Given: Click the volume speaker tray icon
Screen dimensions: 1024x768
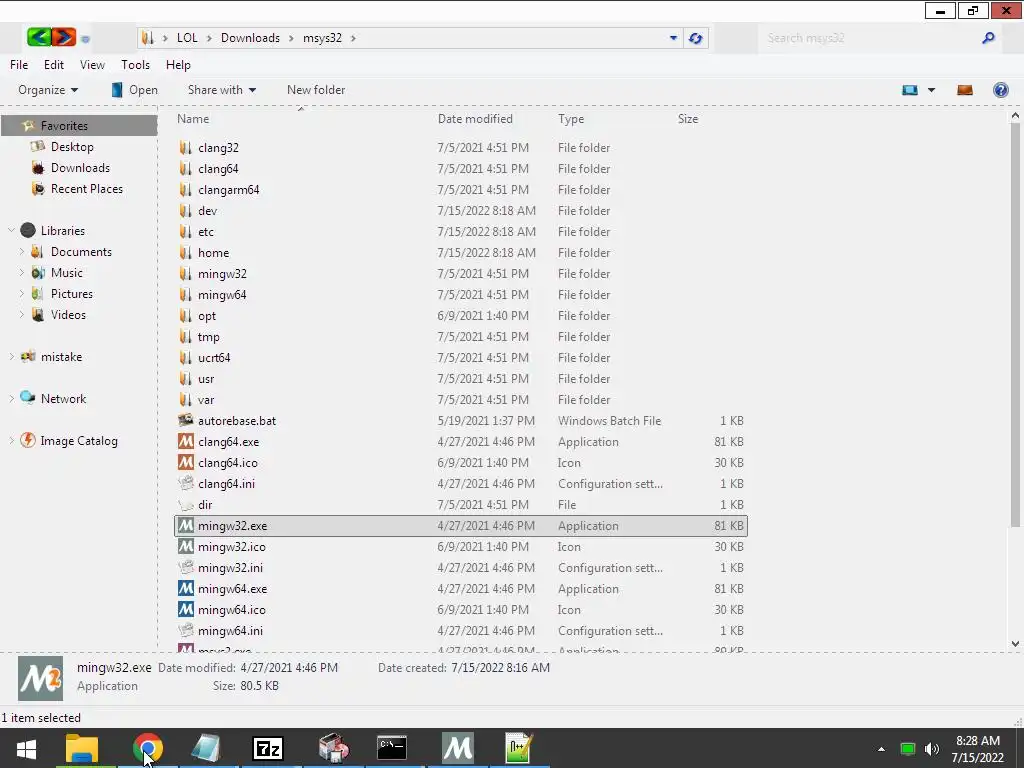Looking at the screenshot, I should [932, 749].
